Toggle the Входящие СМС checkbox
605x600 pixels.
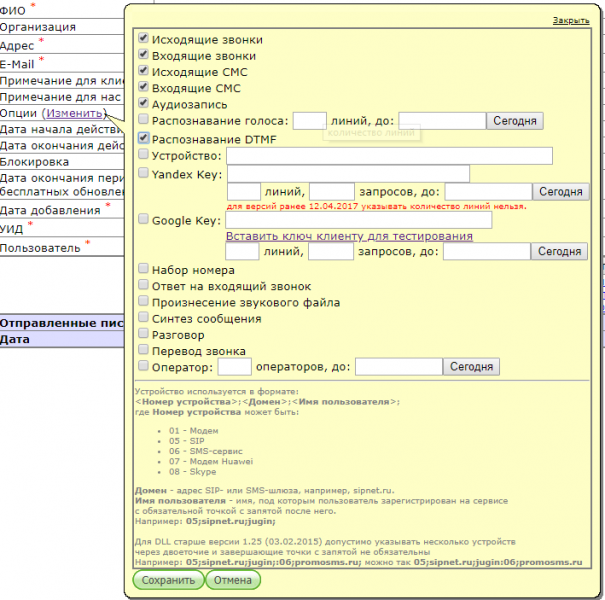pyautogui.click(x=143, y=86)
